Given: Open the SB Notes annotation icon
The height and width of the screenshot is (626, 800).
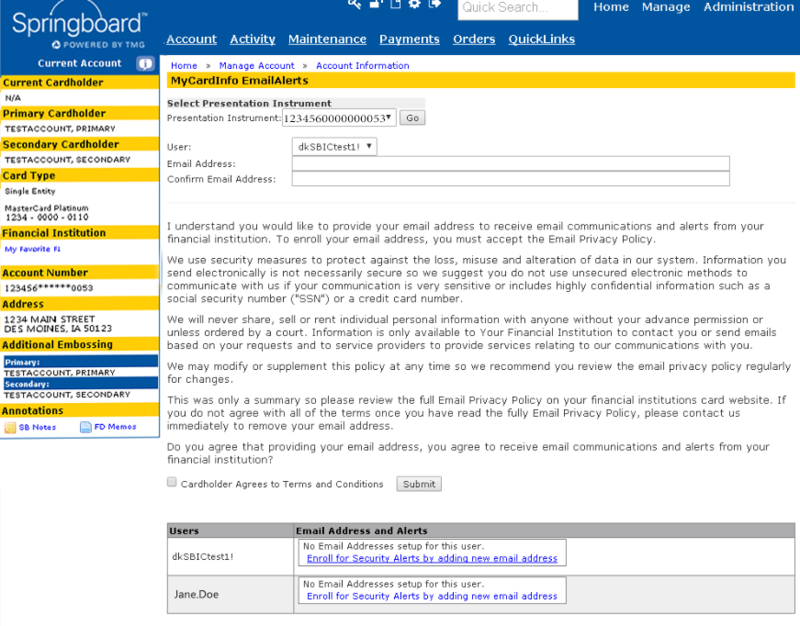Looking at the screenshot, I should coord(10,427).
